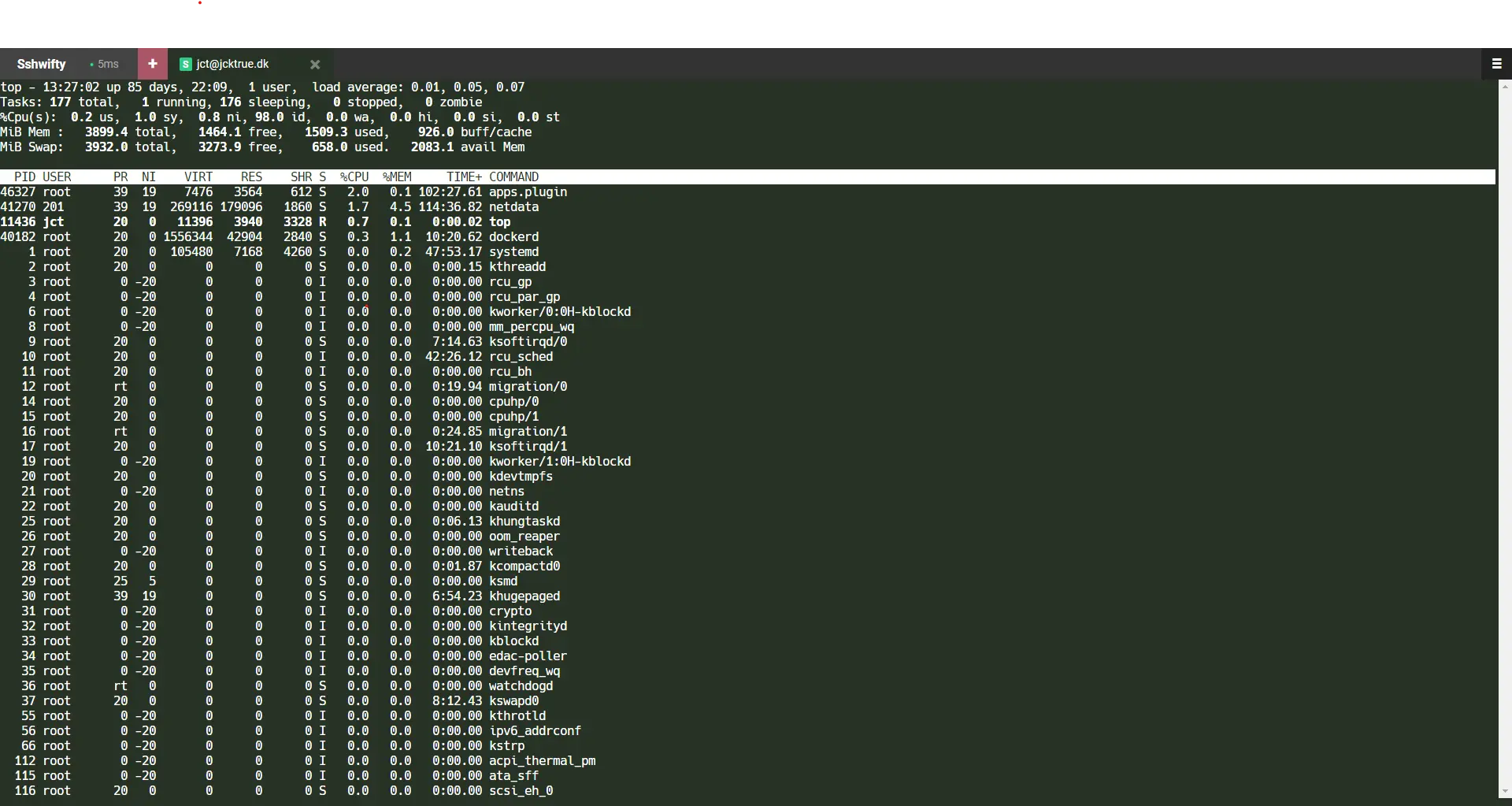
Task: Click the kswapd0 process name
Action: [513, 701]
